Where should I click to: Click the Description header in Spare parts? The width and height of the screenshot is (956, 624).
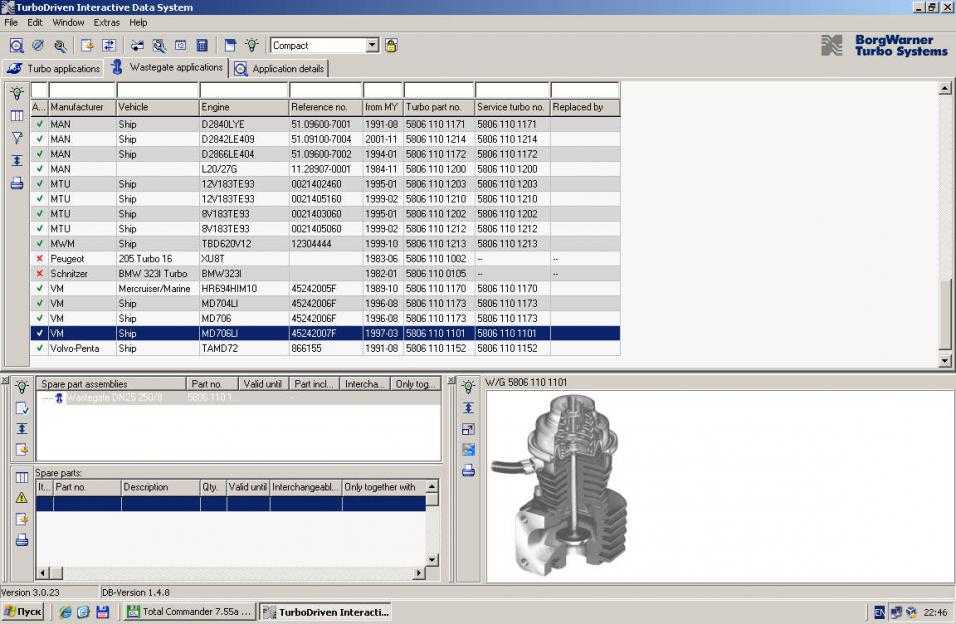click(161, 487)
